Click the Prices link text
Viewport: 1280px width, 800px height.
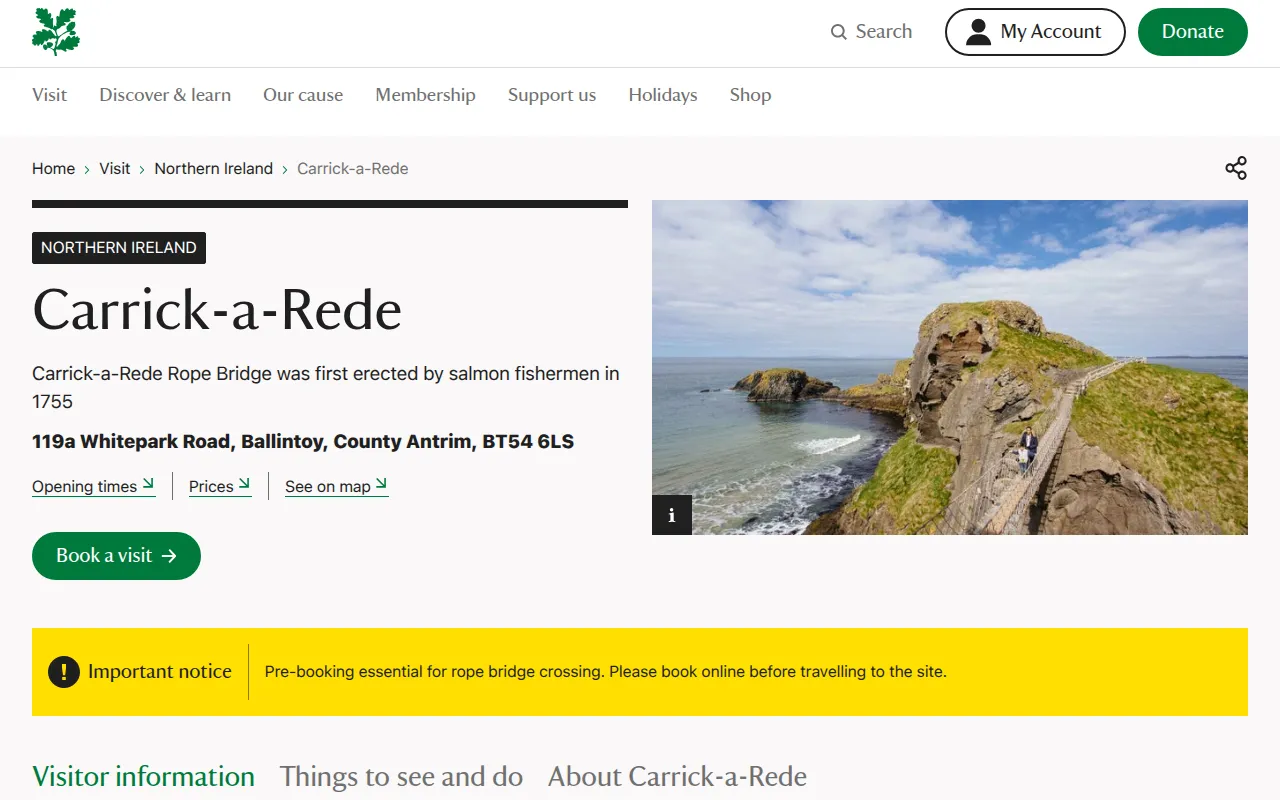click(x=211, y=487)
